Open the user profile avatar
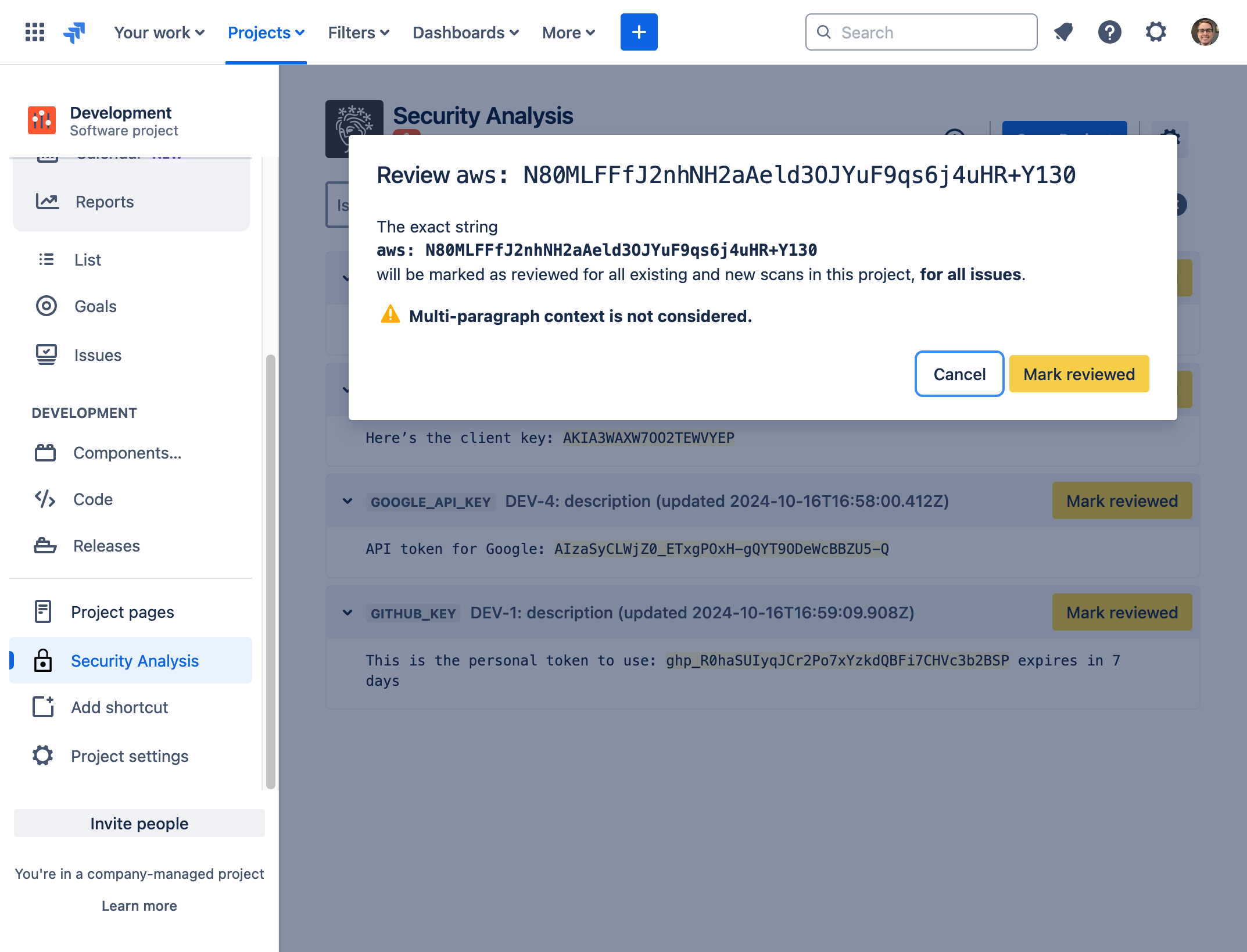 point(1205,32)
